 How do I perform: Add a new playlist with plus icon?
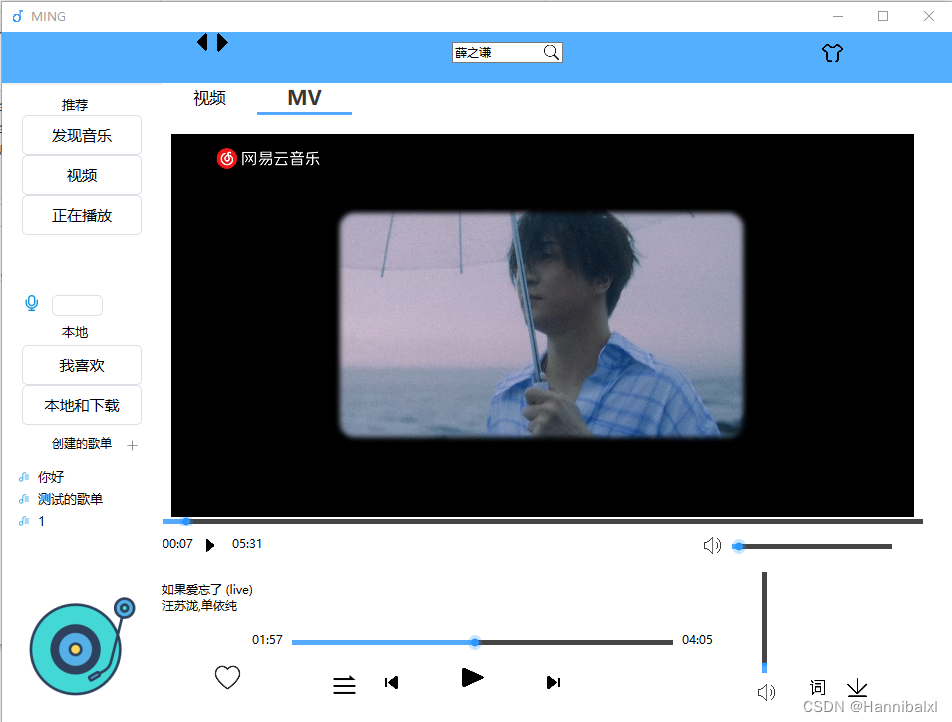[x=132, y=445]
